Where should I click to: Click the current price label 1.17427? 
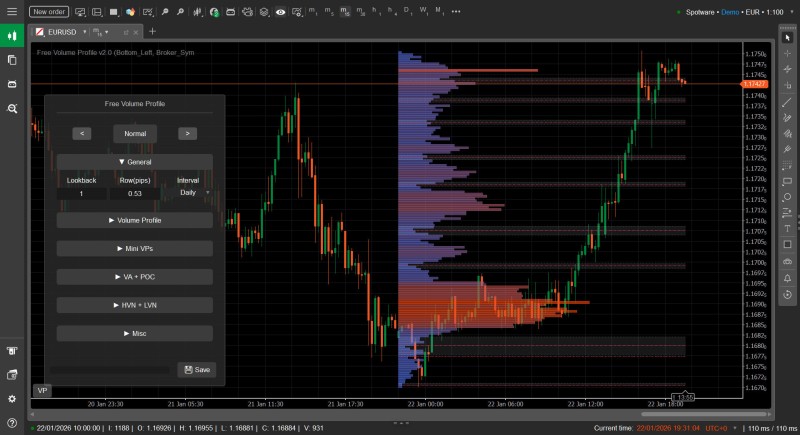(754, 84)
